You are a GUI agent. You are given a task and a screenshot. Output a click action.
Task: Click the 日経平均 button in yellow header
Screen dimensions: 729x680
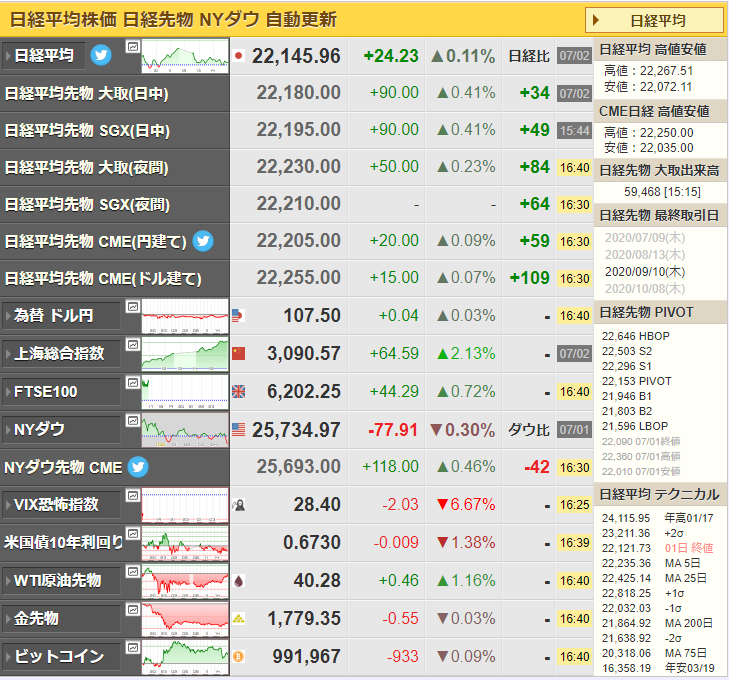[655, 20]
